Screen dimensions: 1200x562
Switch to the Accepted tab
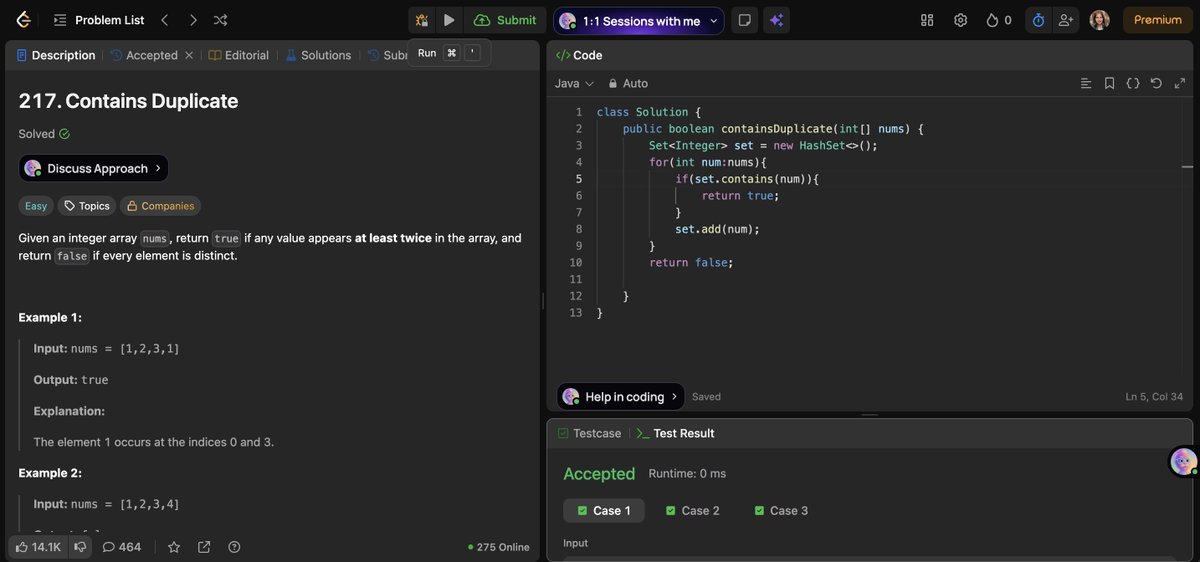coord(144,55)
